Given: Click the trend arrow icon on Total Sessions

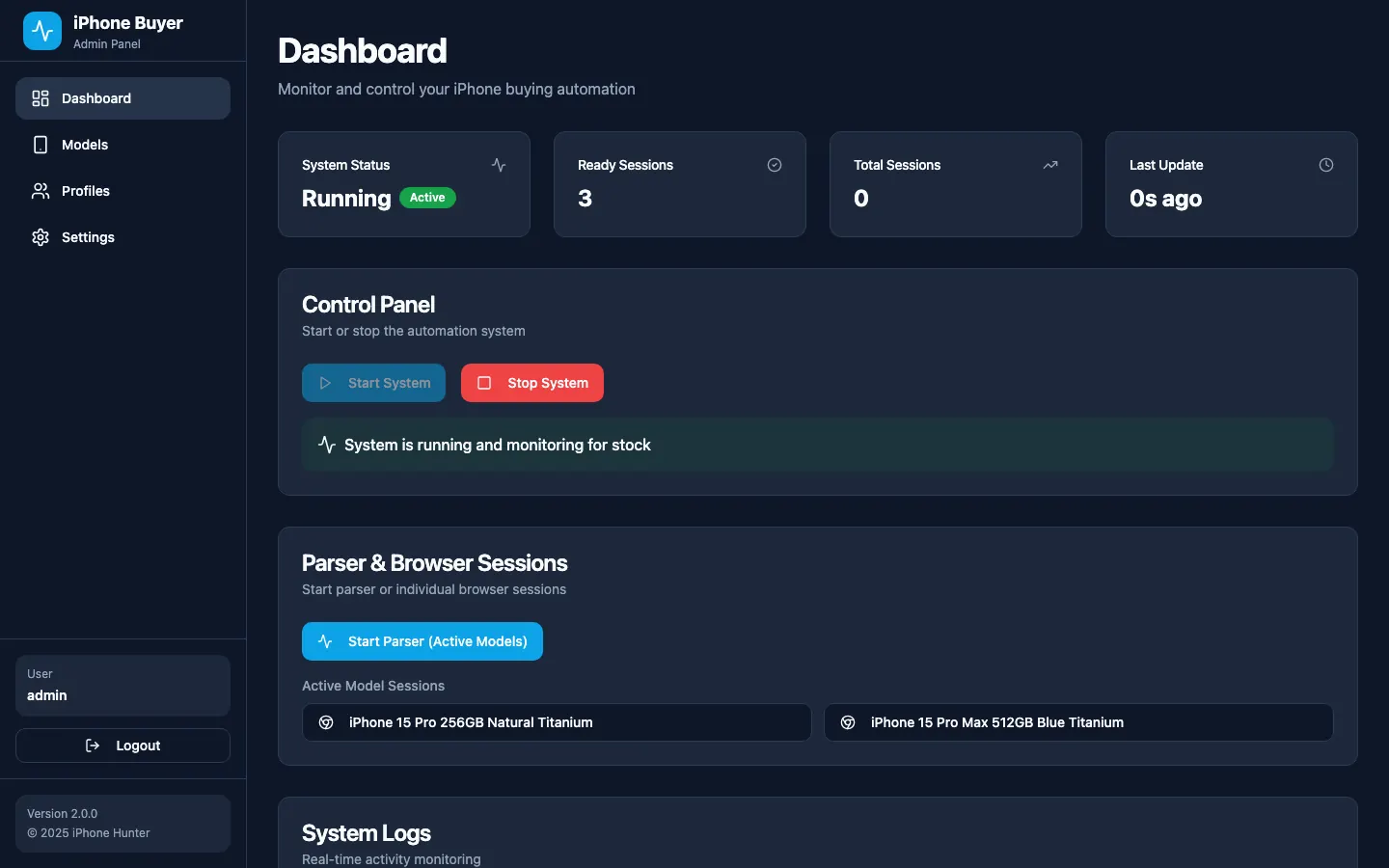Looking at the screenshot, I should tap(1050, 165).
